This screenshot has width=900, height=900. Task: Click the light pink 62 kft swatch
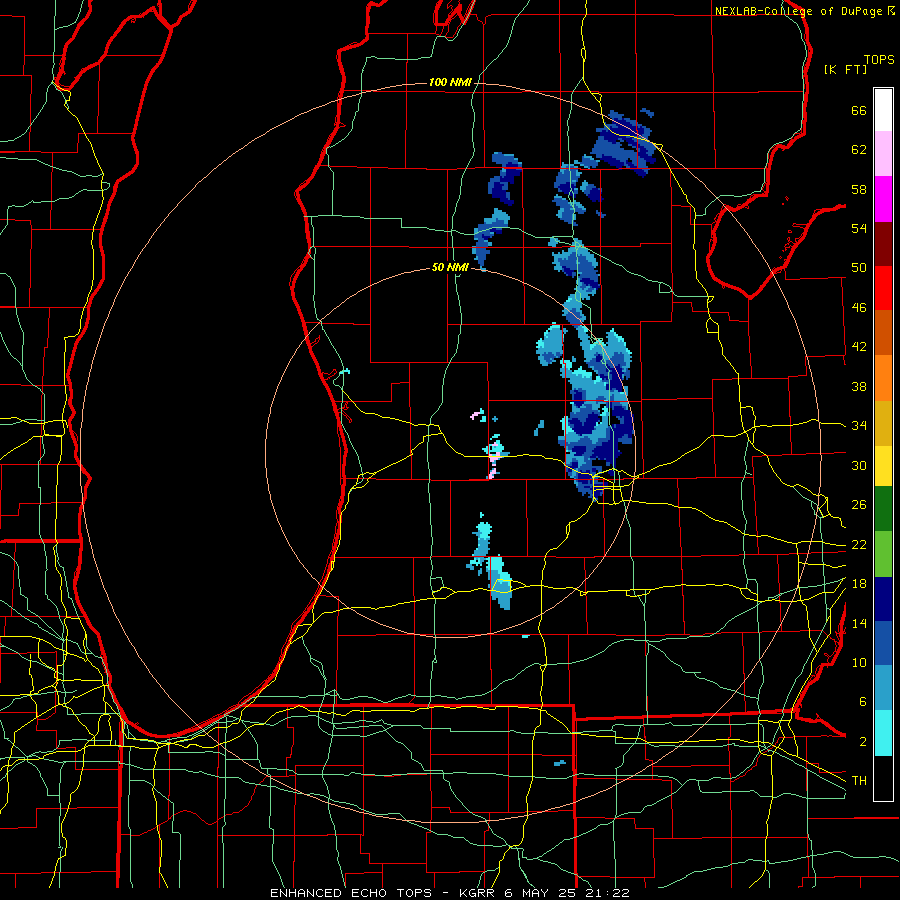(883, 153)
